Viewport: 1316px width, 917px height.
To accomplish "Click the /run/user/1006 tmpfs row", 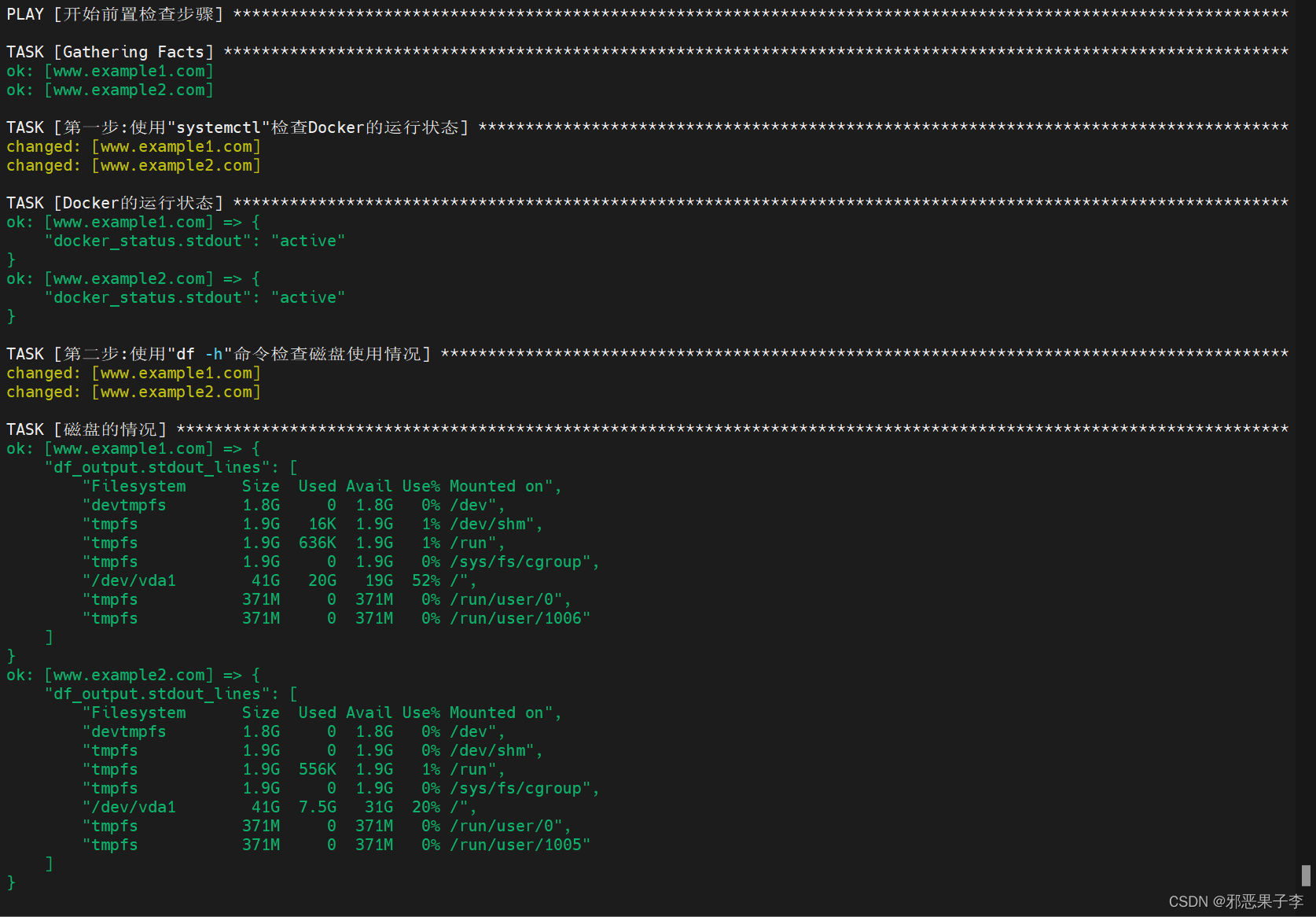I will pos(336,618).
